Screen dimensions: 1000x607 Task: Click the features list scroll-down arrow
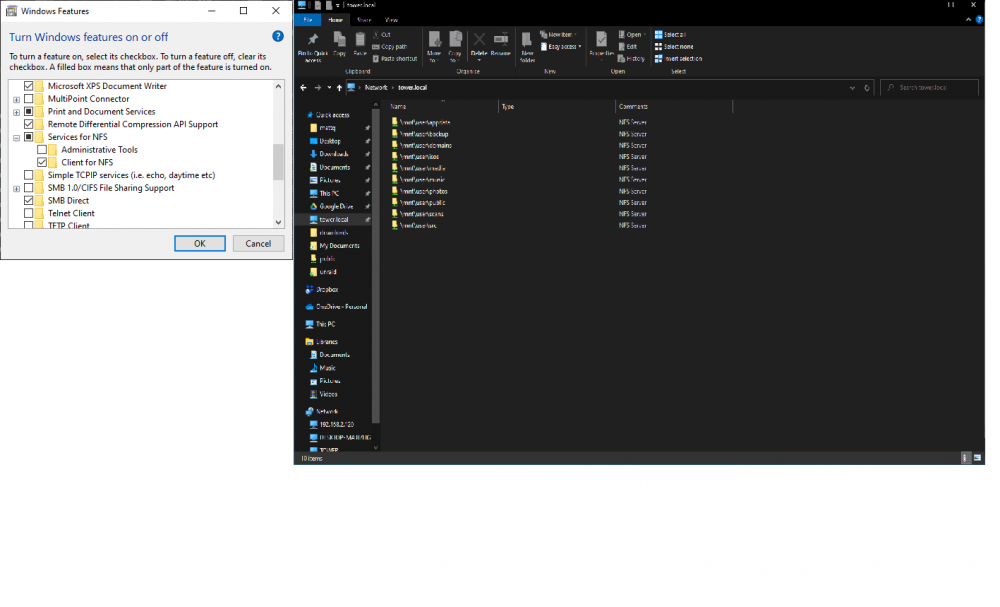pos(279,222)
